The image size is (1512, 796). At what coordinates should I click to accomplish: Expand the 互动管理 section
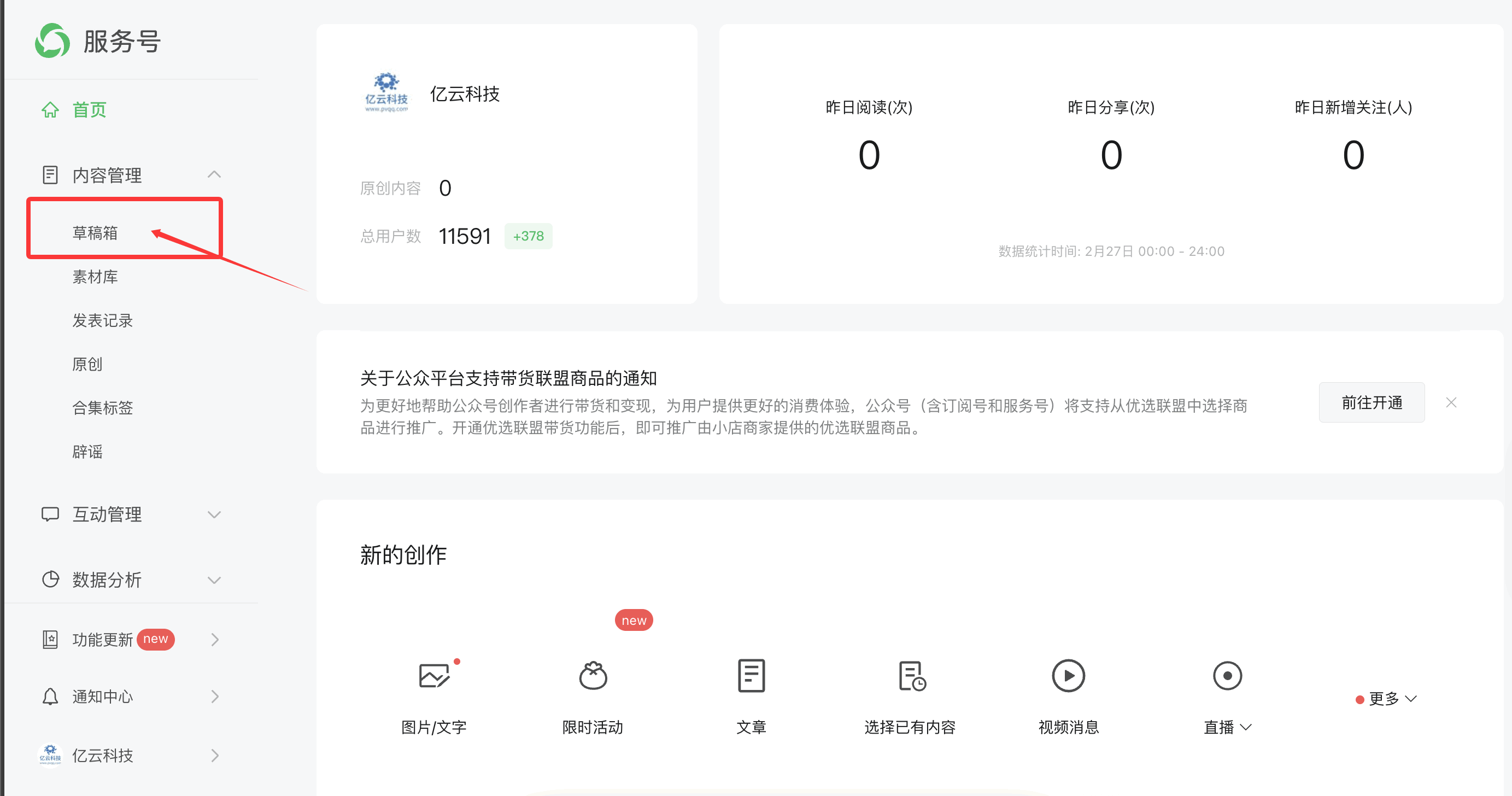click(x=214, y=515)
